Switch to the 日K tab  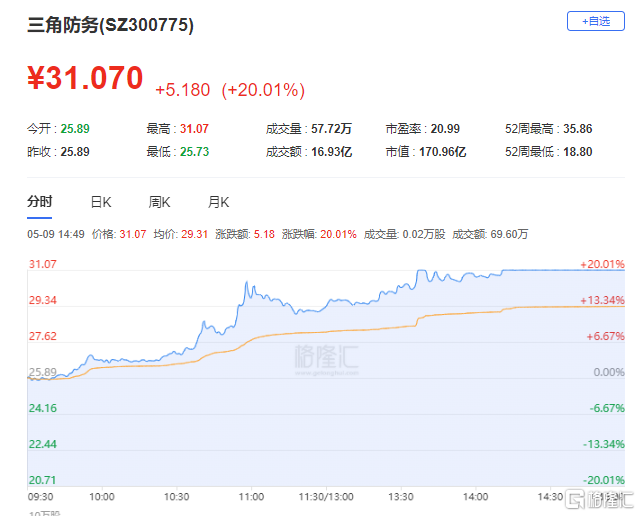(101, 202)
